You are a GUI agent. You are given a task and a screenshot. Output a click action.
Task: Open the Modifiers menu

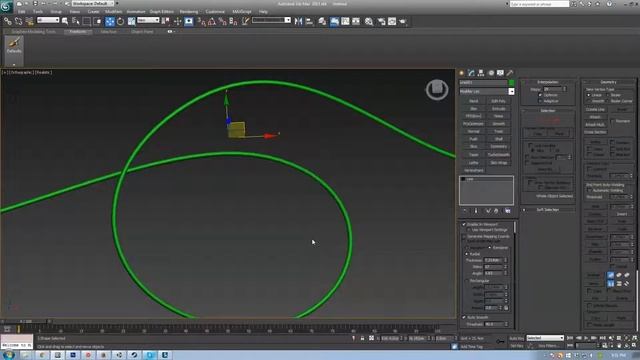click(113, 11)
